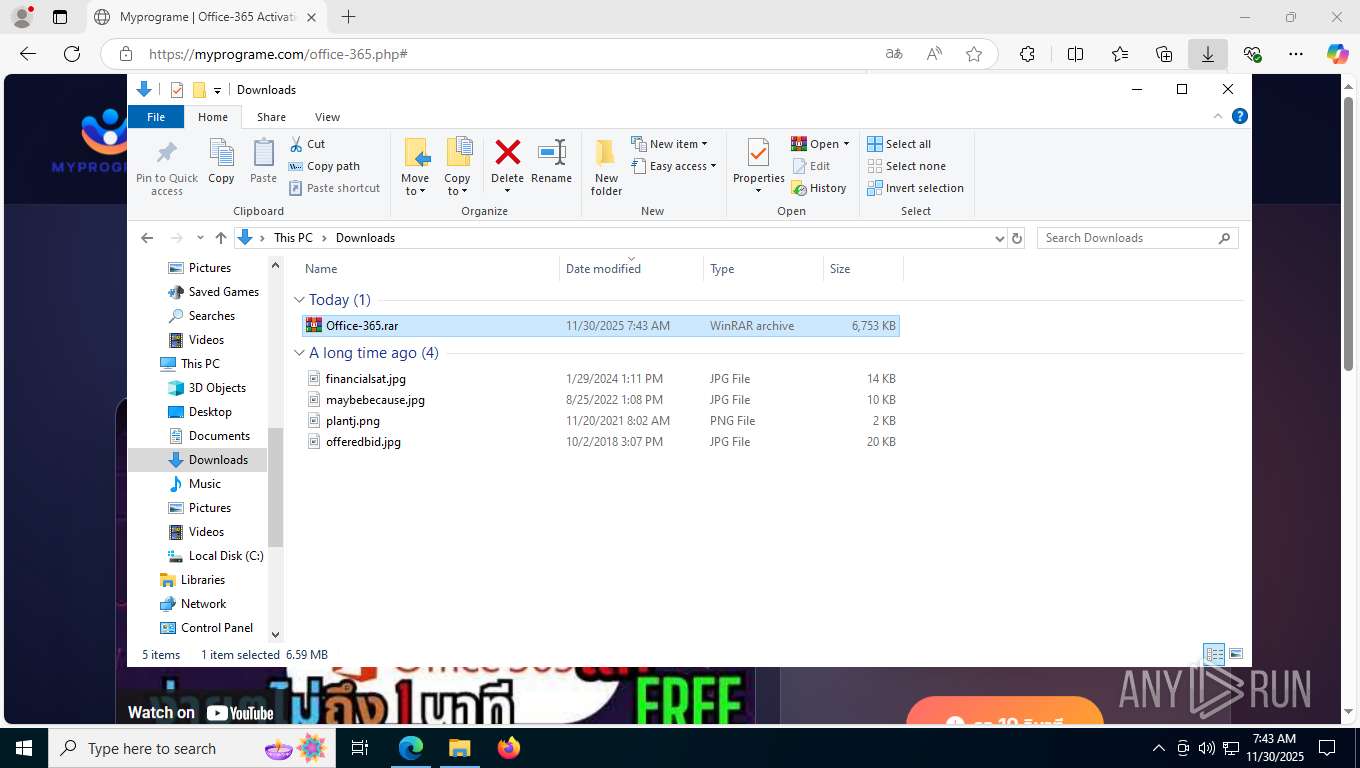The image size is (1360, 768).
Task: Switch to the Home ribbon tab
Action: click(x=213, y=117)
